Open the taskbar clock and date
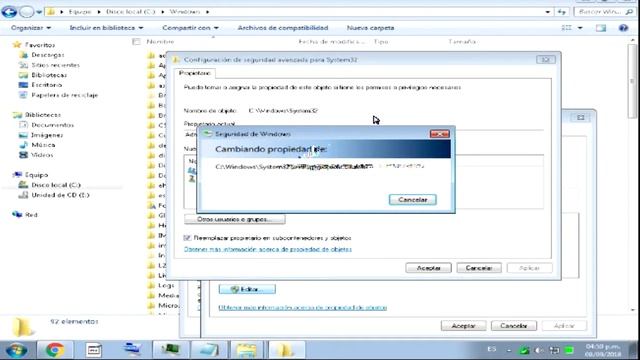 [x=603, y=350]
